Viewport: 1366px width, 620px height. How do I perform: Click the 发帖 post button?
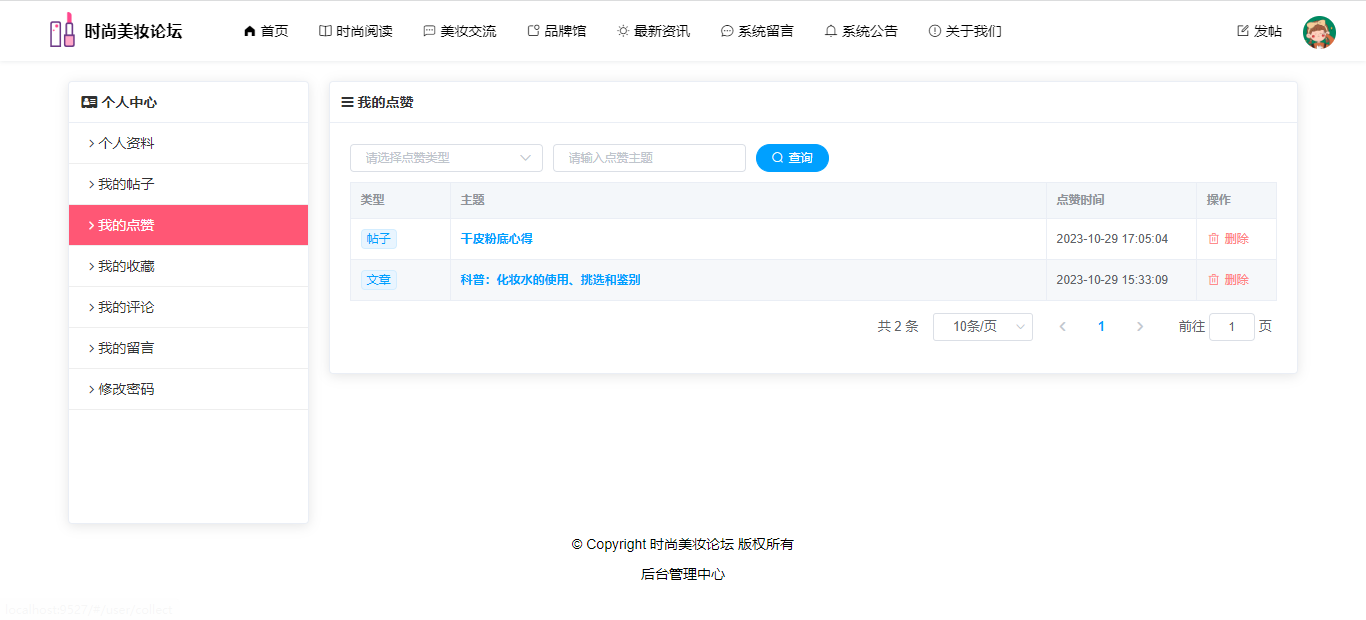[x=1259, y=31]
